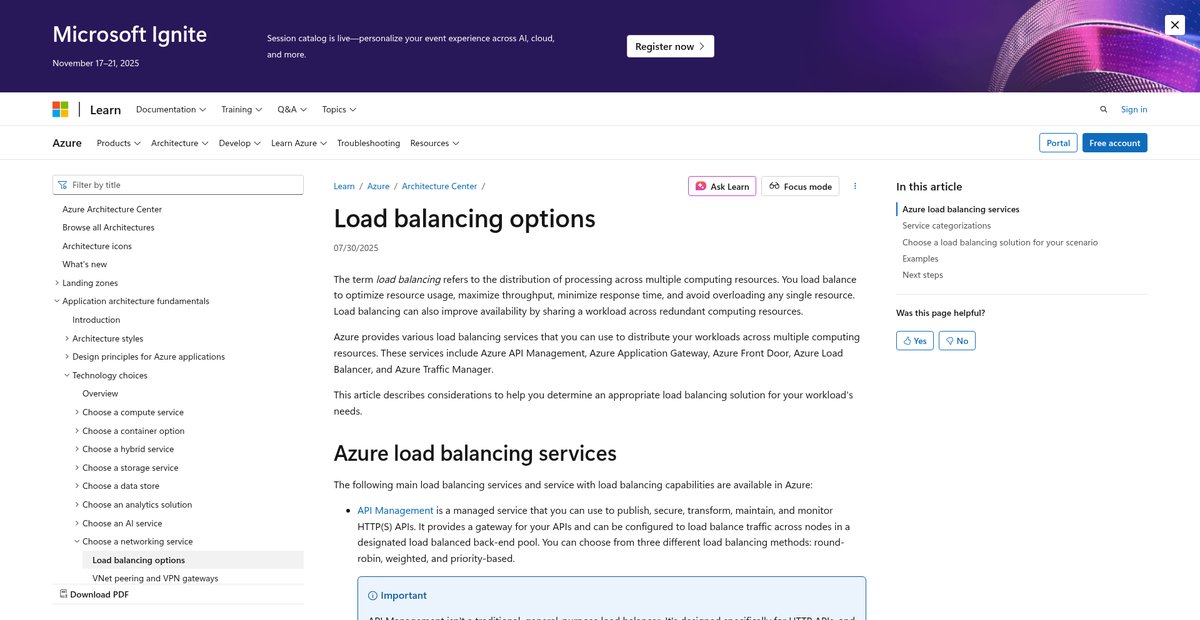Image resolution: width=1200 pixels, height=620 pixels.
Task: Open Azure Architecture Center tree item
Action: click(112, 209)
